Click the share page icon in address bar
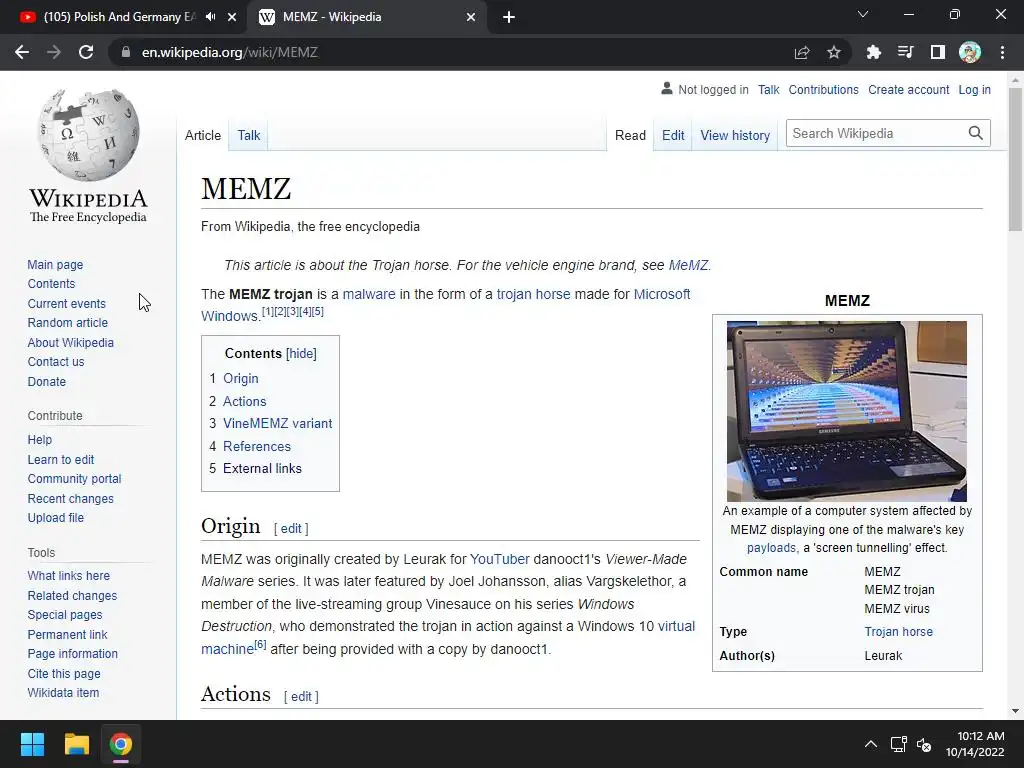Screen dimensions: 1024x768 coord(802,52)
